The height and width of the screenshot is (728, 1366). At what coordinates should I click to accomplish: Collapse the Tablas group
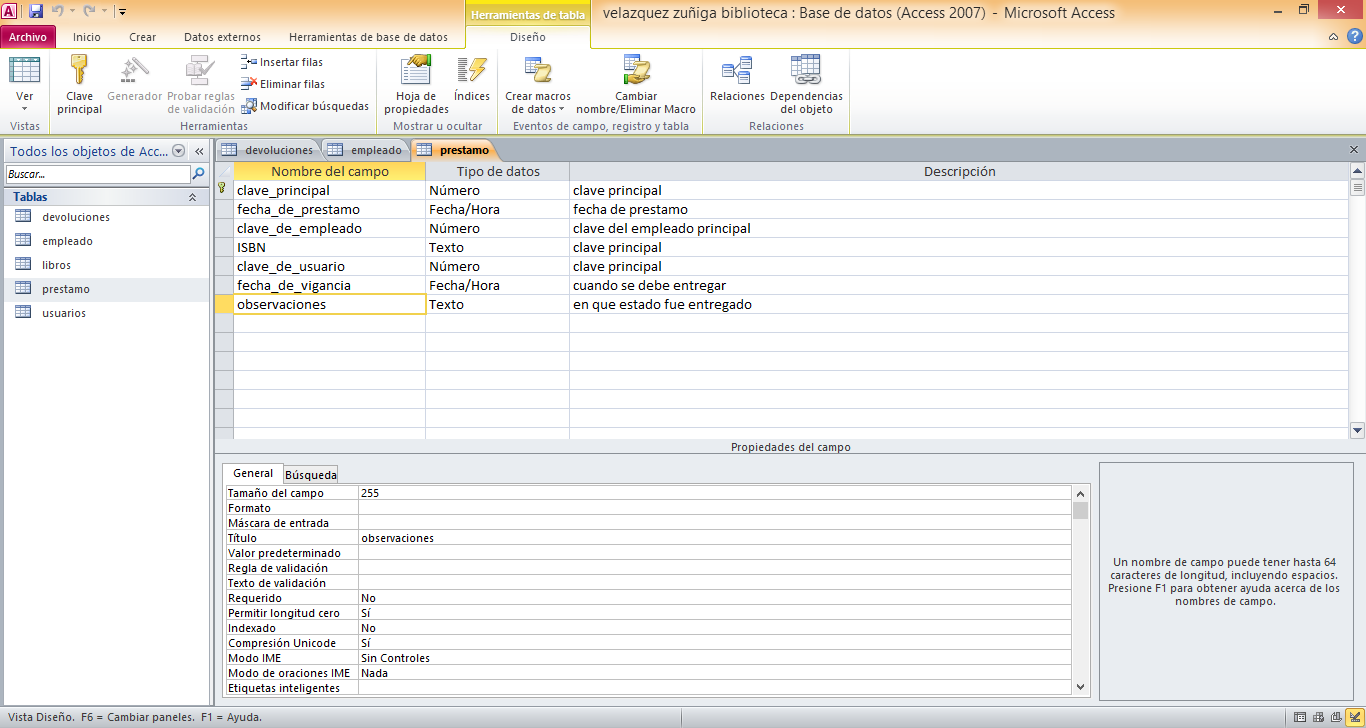[x=192, y=198]
